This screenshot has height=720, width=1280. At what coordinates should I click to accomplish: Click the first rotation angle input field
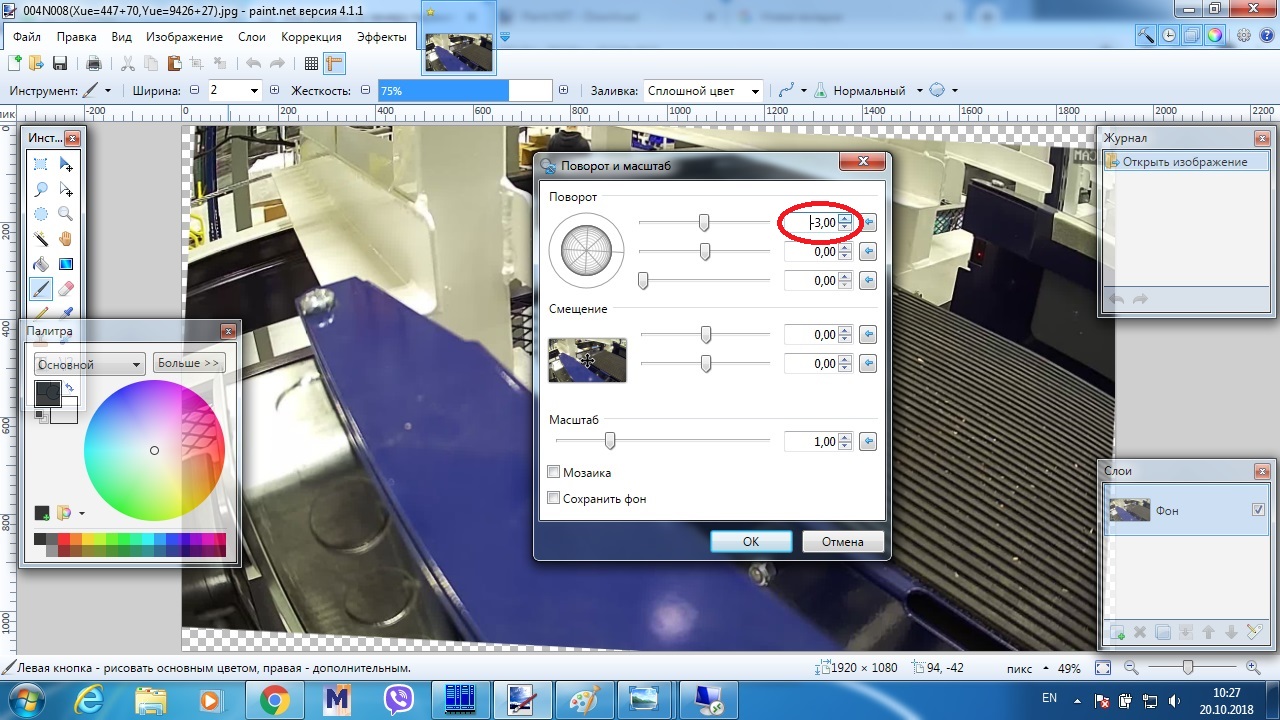(x=812, y=223)
